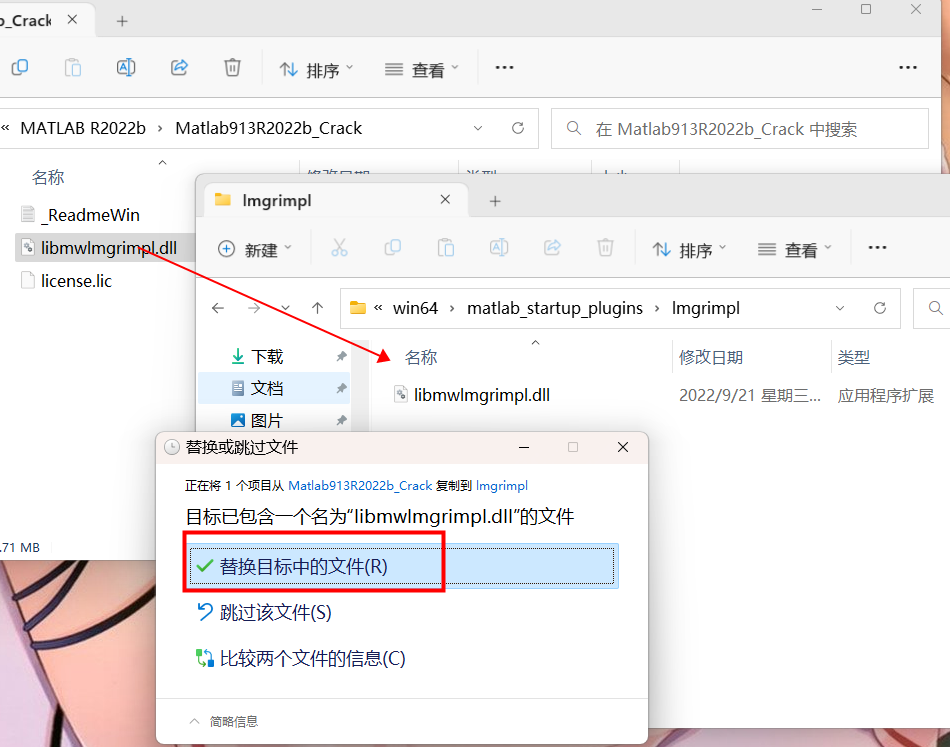Add a new tab next to lmgrimpl tab
This screenshot has width=950, height=747.
pos(494,201)
